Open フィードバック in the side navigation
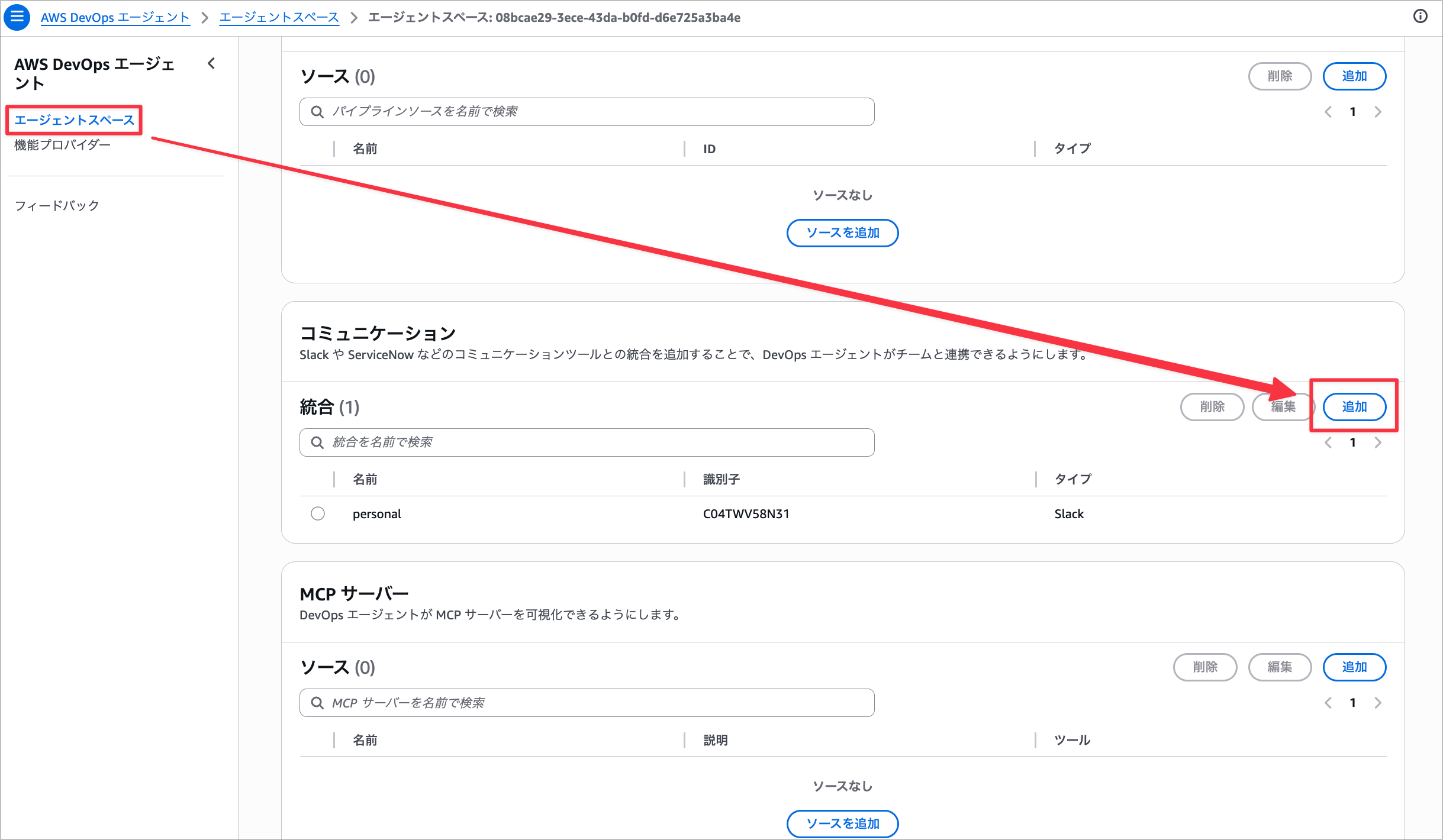Image resolution: width=1443 pixels, height=840 pixels. (x=57, y=206)
